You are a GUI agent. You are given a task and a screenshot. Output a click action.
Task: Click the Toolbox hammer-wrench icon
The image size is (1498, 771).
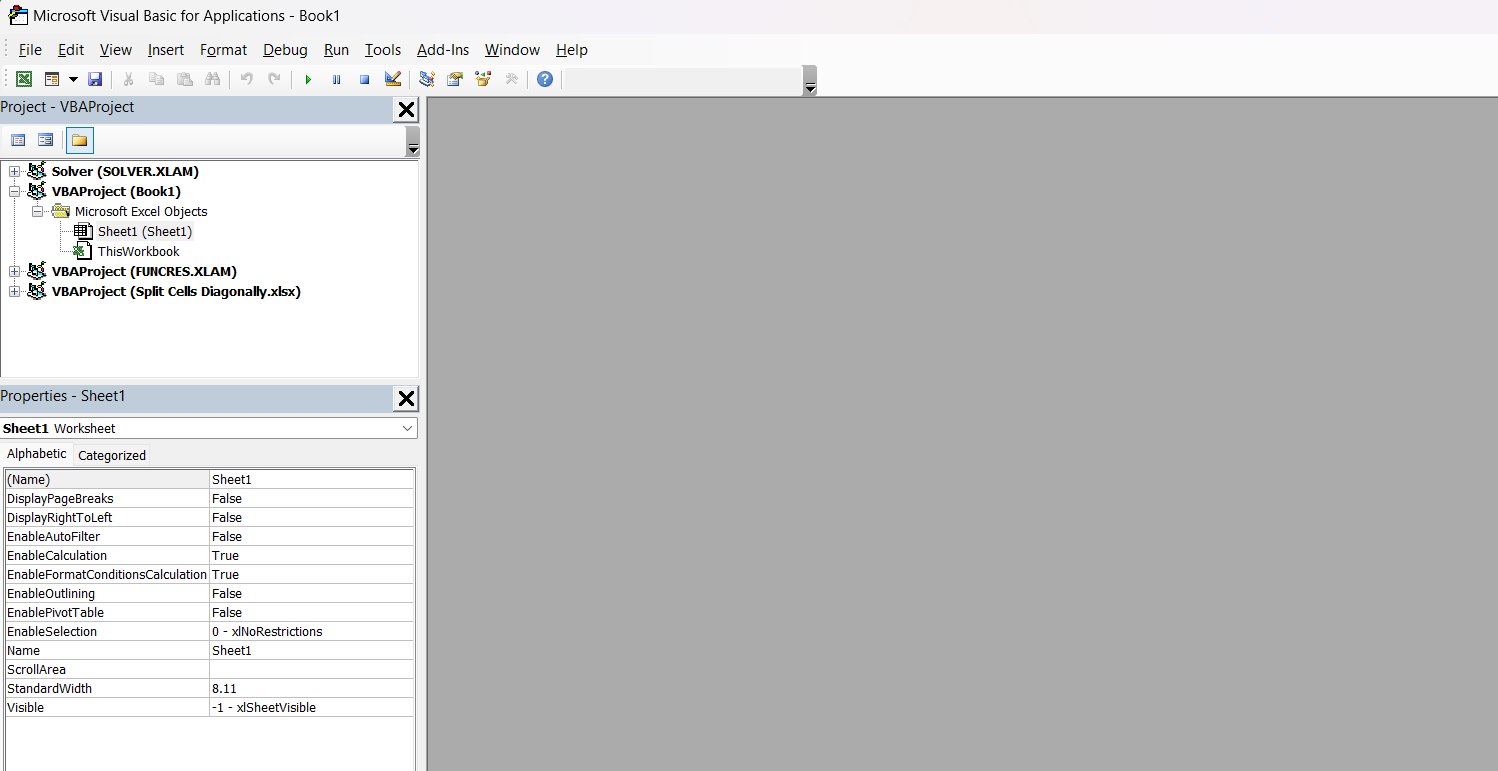pyautogui.click(x=511, y=79)
